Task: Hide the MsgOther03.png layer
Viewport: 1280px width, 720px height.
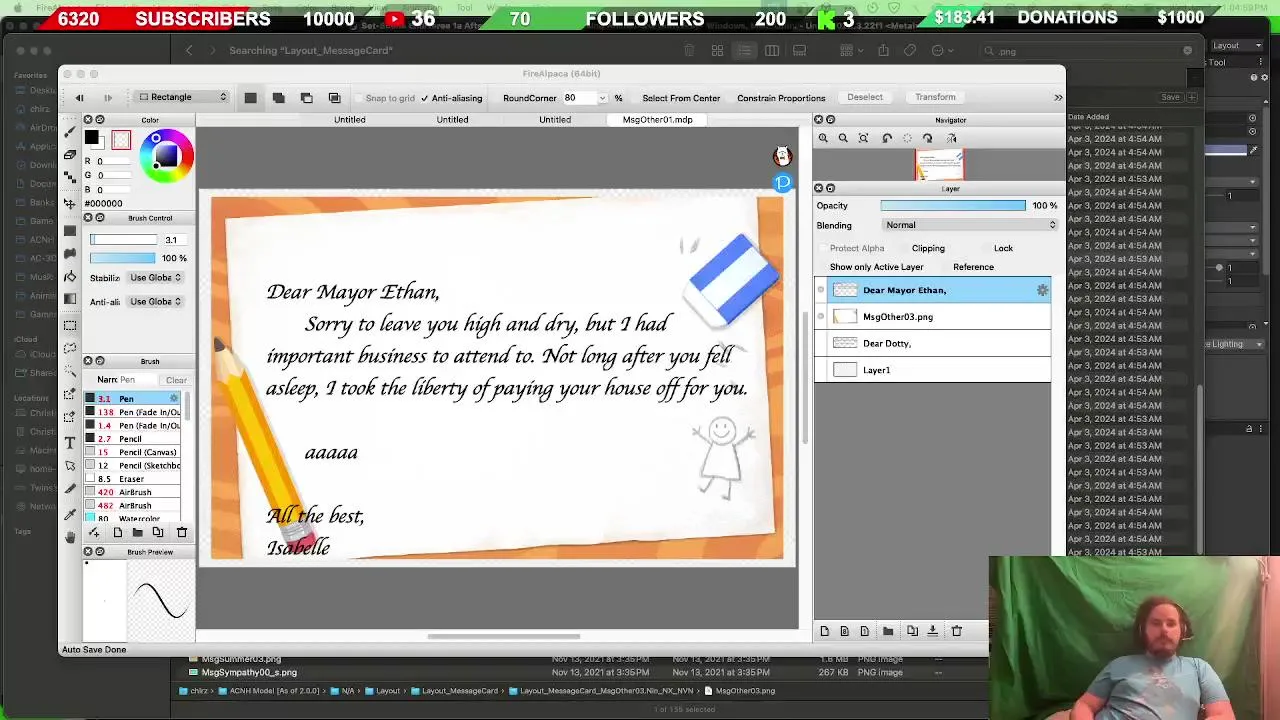Action: click(x=821, y=317)
